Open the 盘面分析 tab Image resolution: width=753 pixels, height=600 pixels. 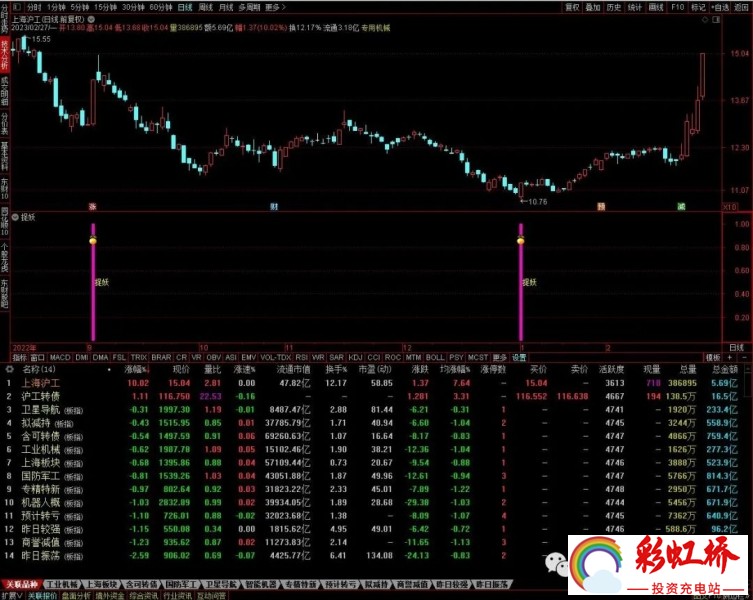point(76,596)
